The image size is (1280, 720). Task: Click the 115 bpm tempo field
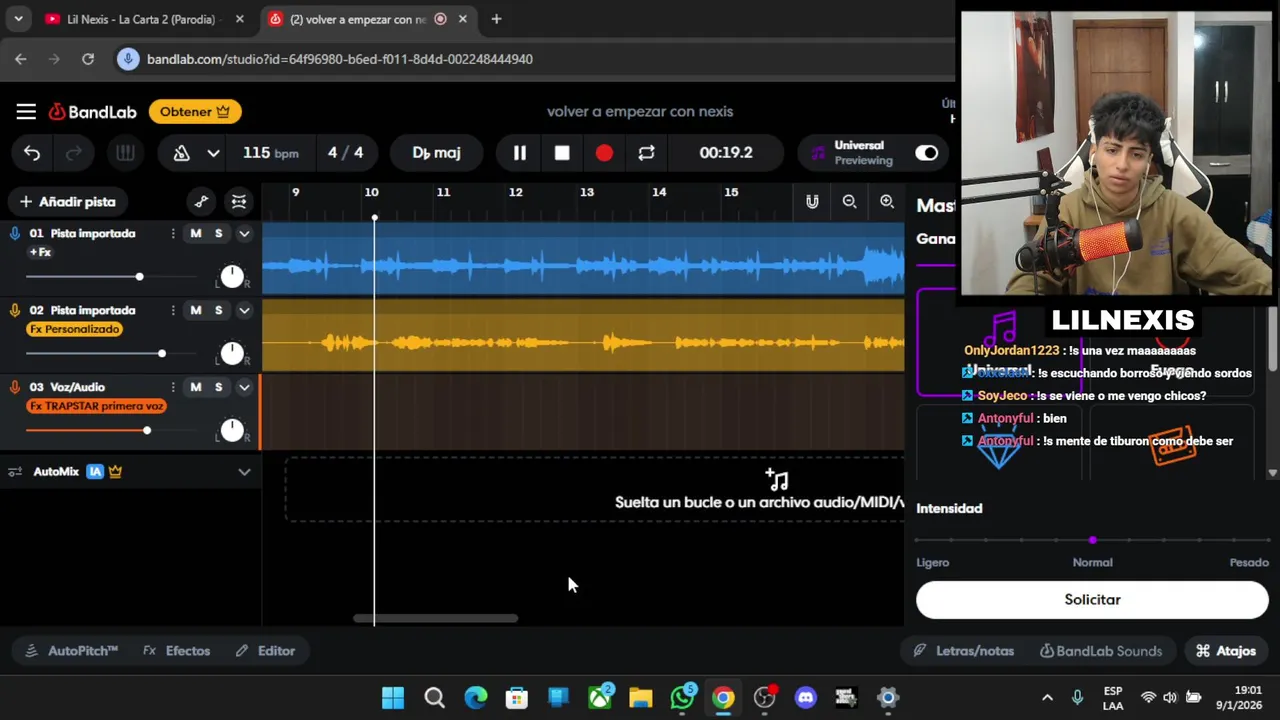[x=270, y=153]
